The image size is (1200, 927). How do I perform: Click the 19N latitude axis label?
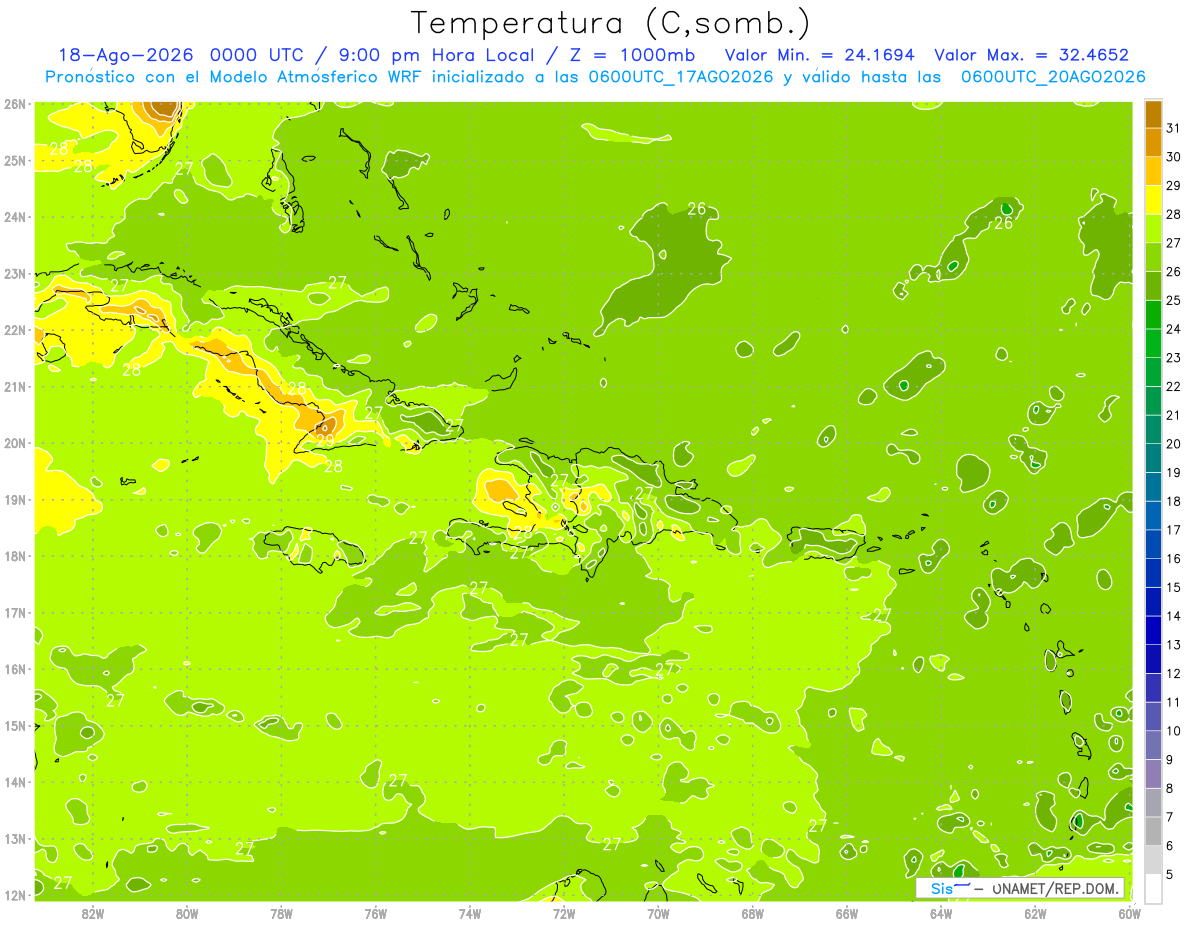(x=16, y=500)
